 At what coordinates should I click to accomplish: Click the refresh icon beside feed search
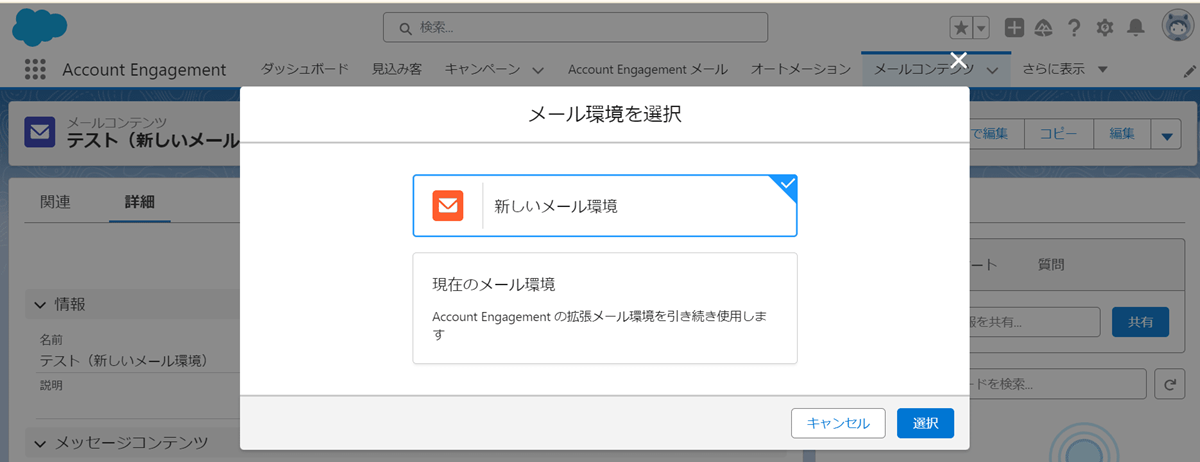click(x=1169, y=383)
